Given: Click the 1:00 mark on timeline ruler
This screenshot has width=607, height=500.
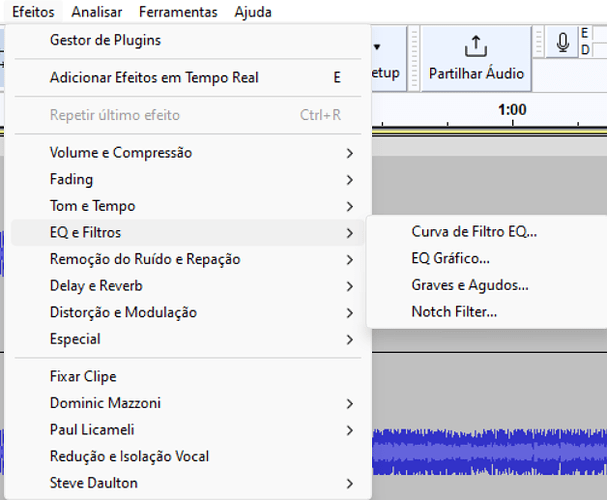Looking at the screenshot, I should (x=512, y=110).
